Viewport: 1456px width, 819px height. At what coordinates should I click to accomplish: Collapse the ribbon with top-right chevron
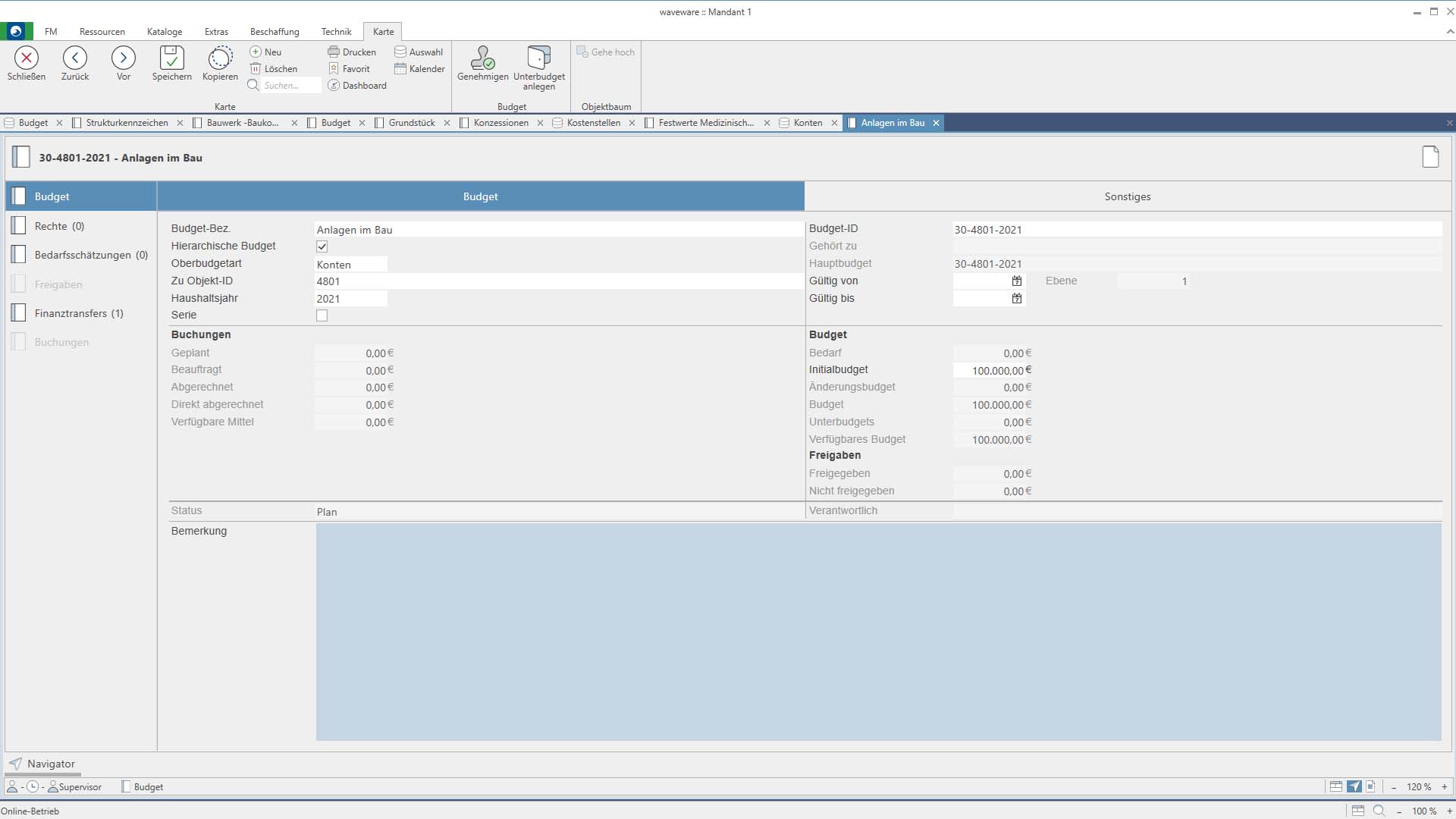click(x=1449, y=32)
